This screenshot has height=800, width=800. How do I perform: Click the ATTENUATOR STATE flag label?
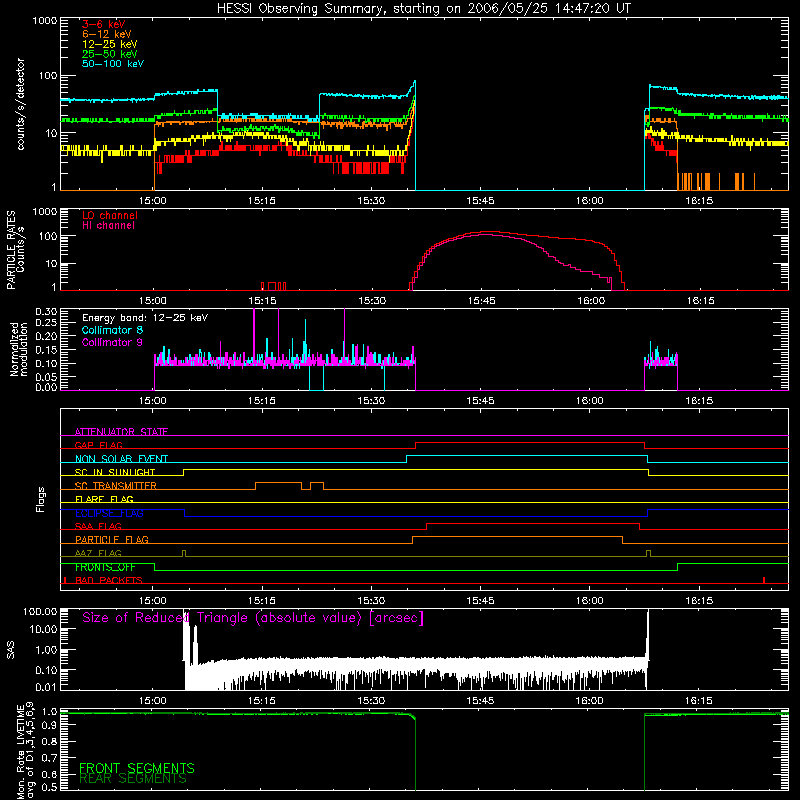click(x=121, y=432)
